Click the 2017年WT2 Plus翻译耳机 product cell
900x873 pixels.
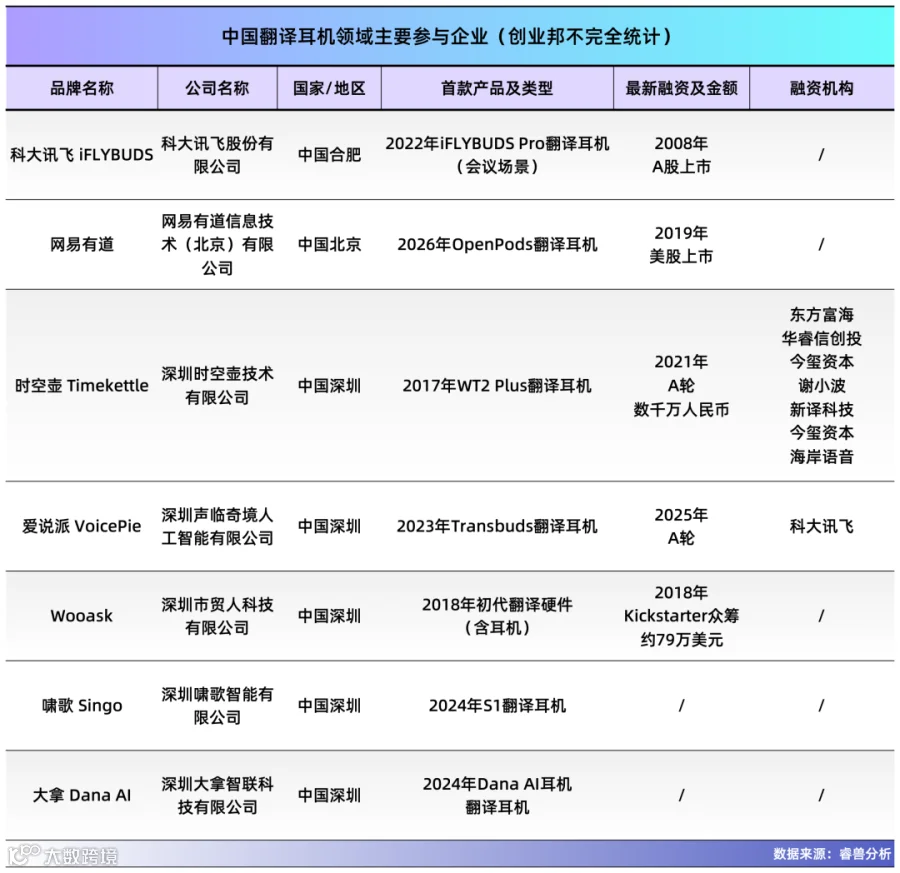click(x=497, y=386)
